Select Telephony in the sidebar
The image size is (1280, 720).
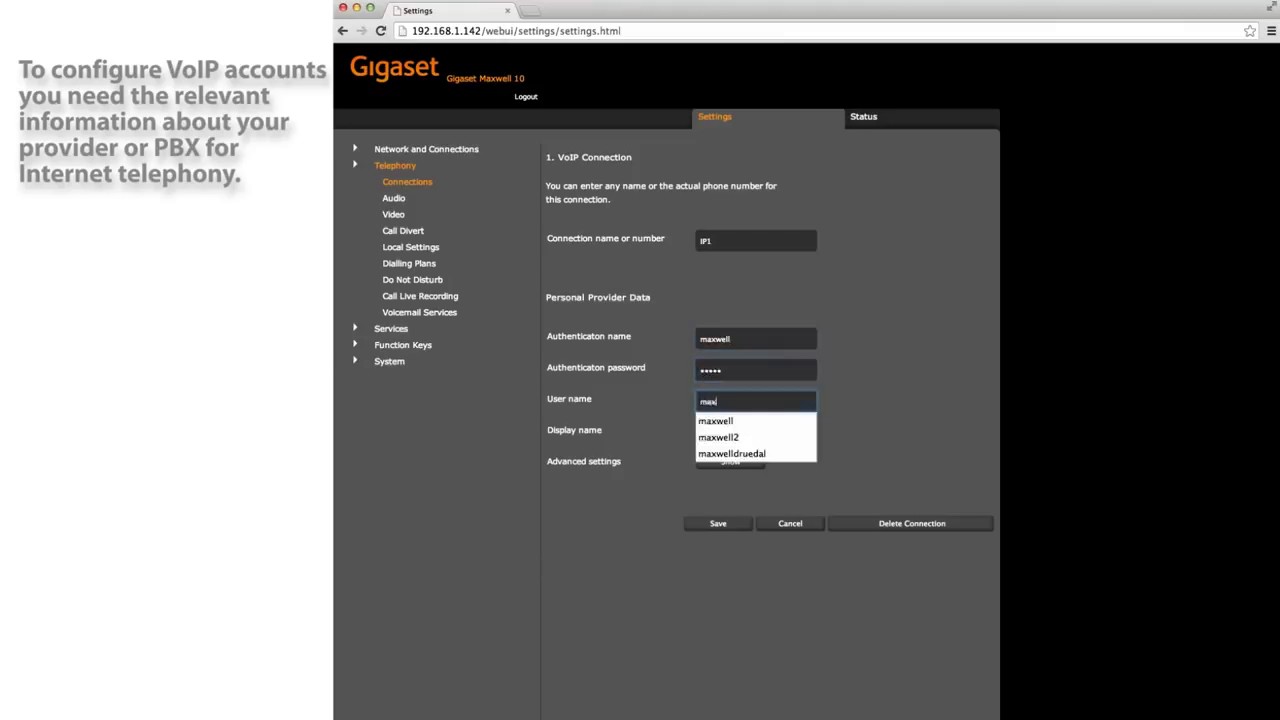[x=395, y=166]
